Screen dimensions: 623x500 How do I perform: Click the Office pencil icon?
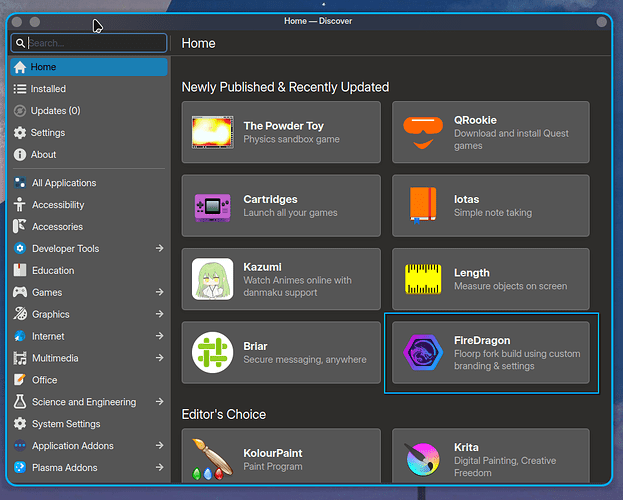point(20,380)
